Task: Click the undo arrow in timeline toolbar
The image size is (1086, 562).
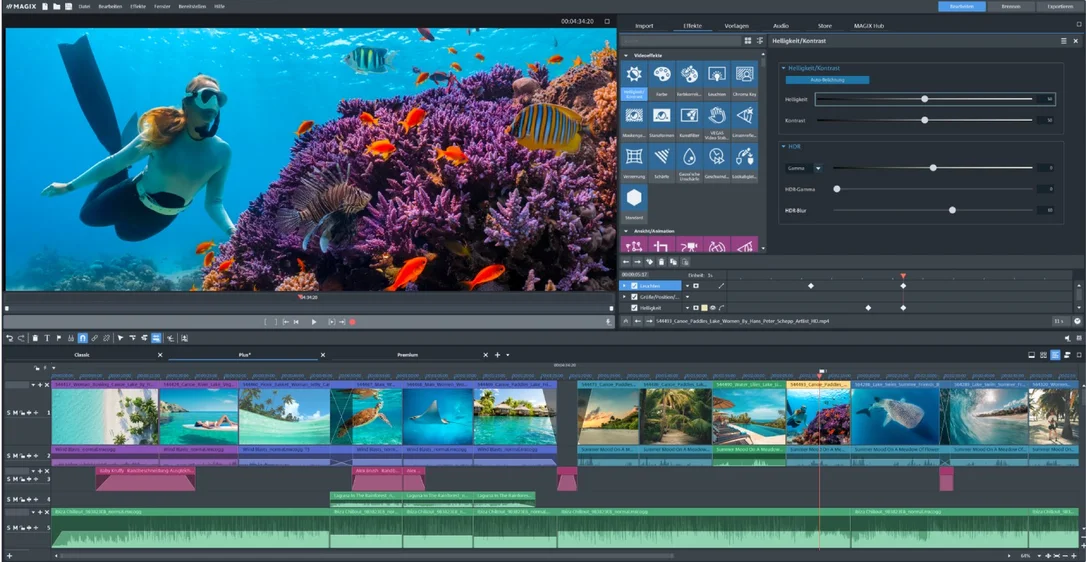Action: (x=10, y=338)
